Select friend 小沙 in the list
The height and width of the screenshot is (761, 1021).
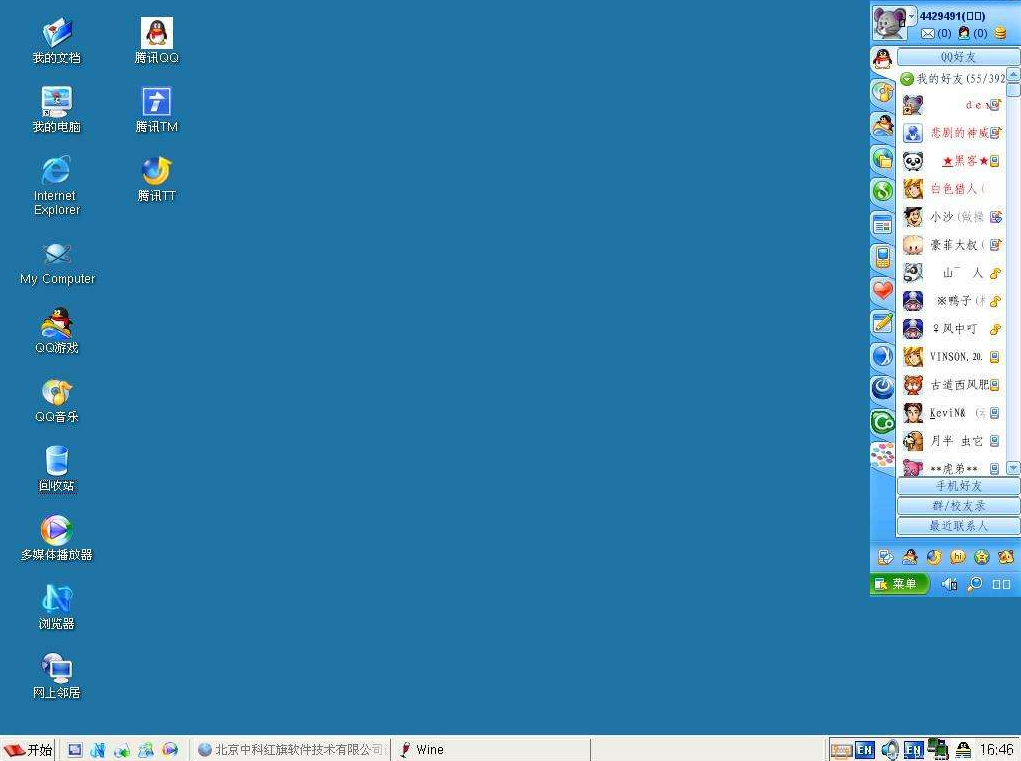pyautogui.click(x=952, y=217)
